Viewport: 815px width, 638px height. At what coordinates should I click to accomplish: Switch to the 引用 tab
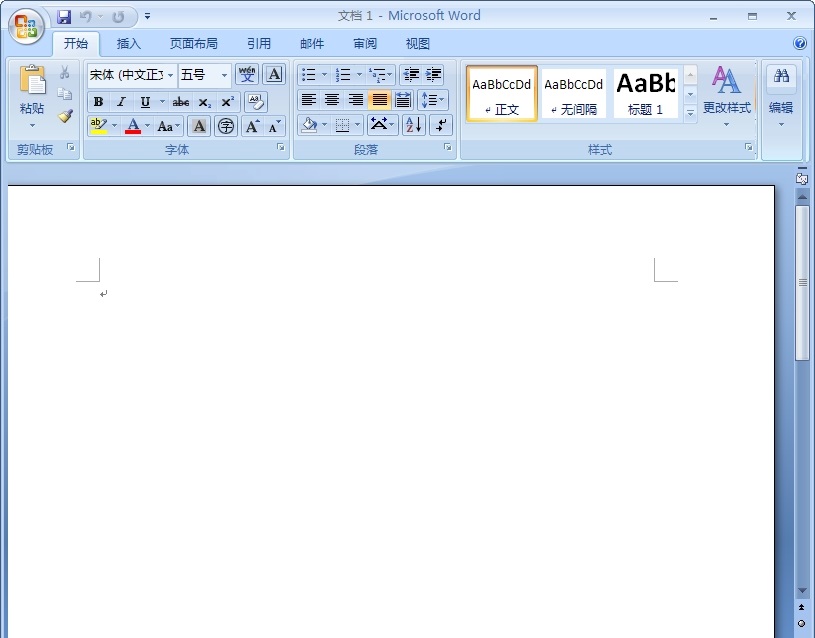259,44
